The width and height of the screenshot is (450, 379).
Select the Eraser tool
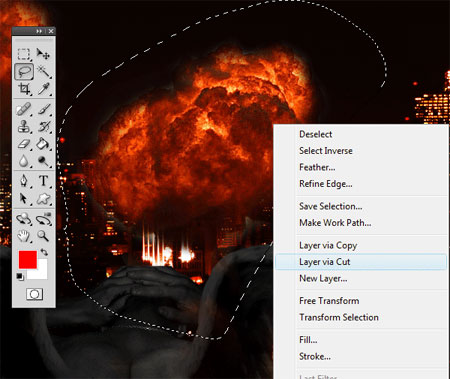point(24,144)
